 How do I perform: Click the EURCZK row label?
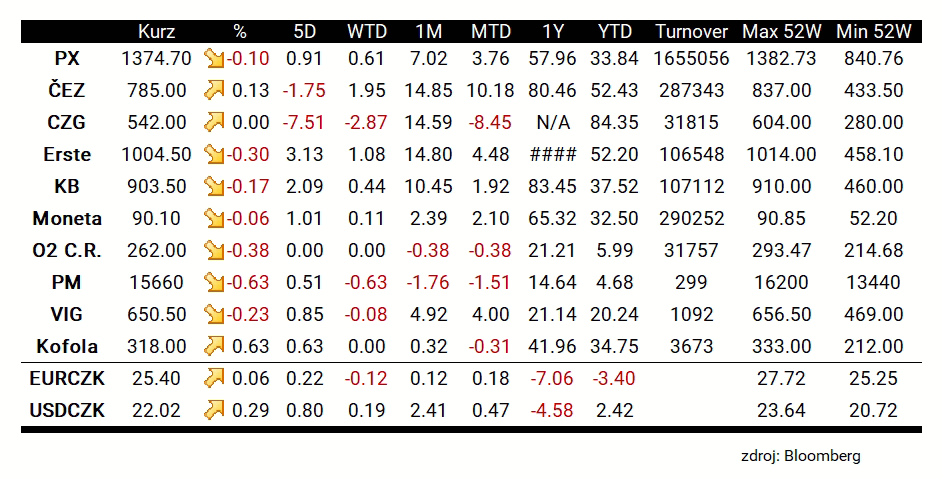tap(67, 378)
